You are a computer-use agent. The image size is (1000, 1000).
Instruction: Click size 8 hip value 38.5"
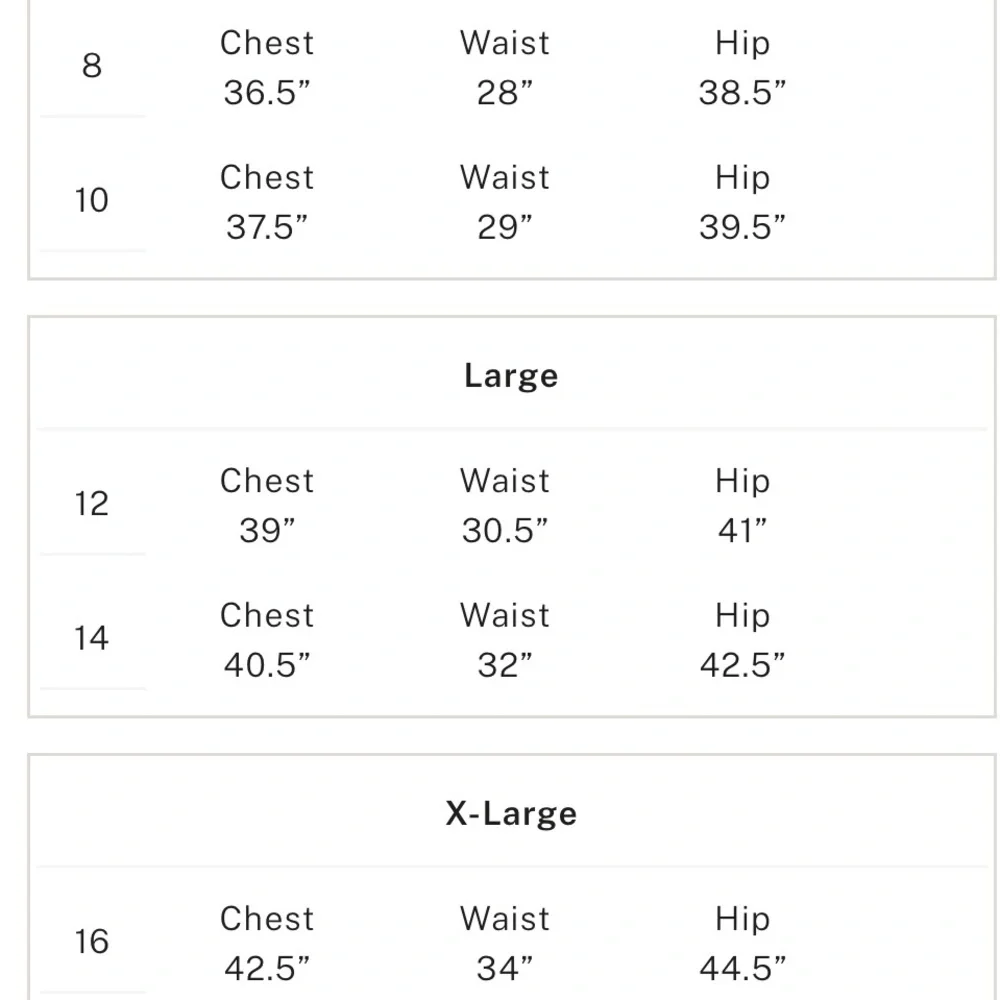742,92
